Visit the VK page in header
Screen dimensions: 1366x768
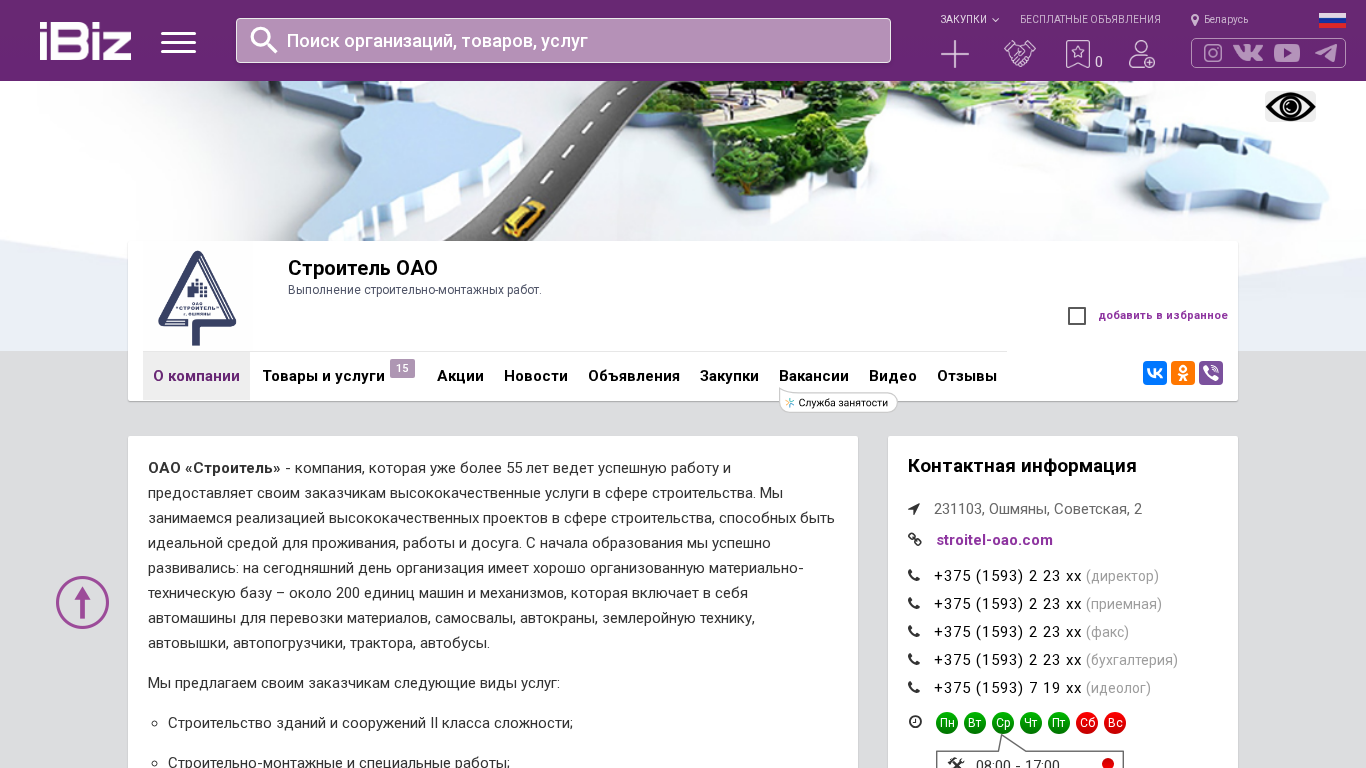coord(1248,53)
